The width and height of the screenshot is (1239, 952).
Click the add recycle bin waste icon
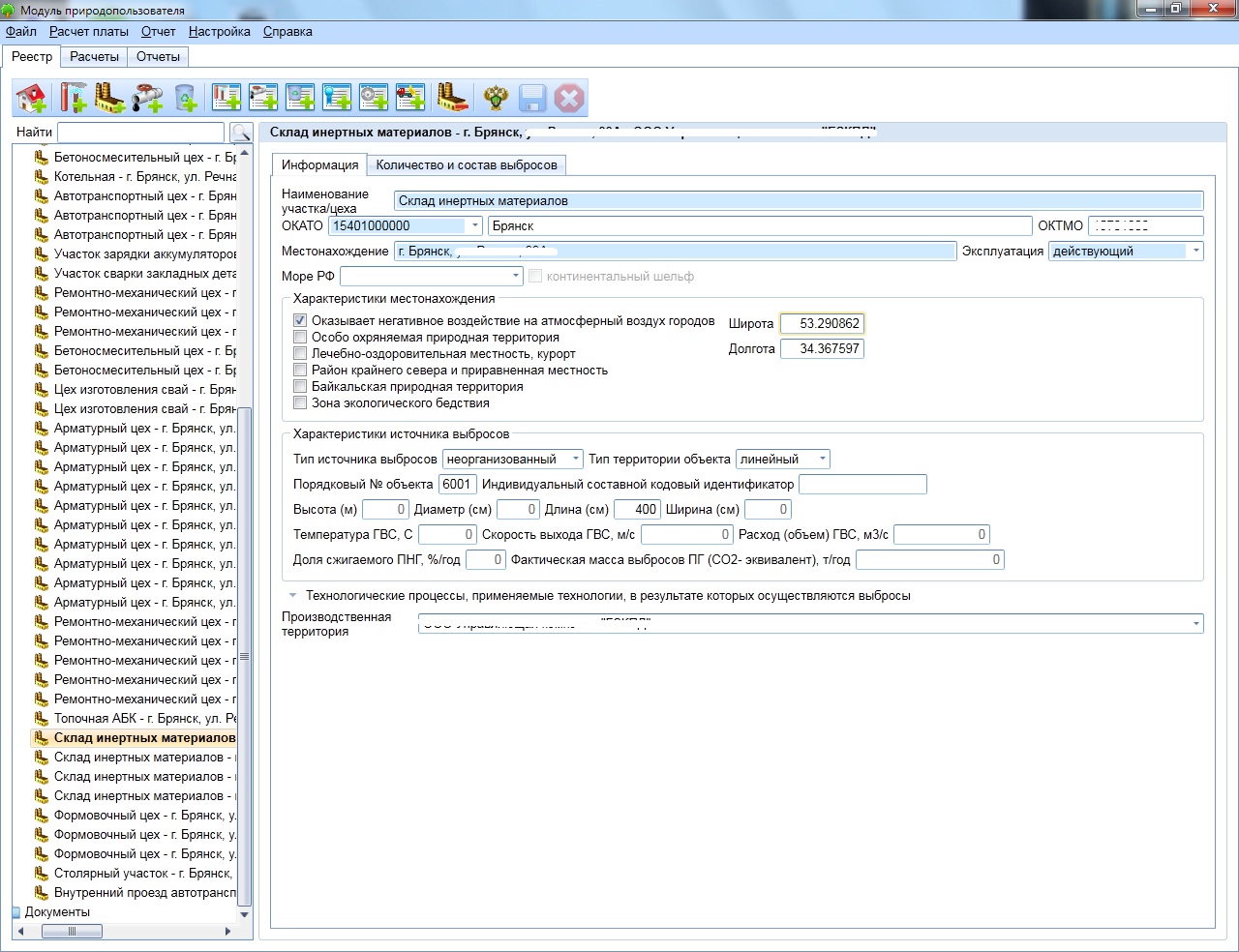pos(185,98)
